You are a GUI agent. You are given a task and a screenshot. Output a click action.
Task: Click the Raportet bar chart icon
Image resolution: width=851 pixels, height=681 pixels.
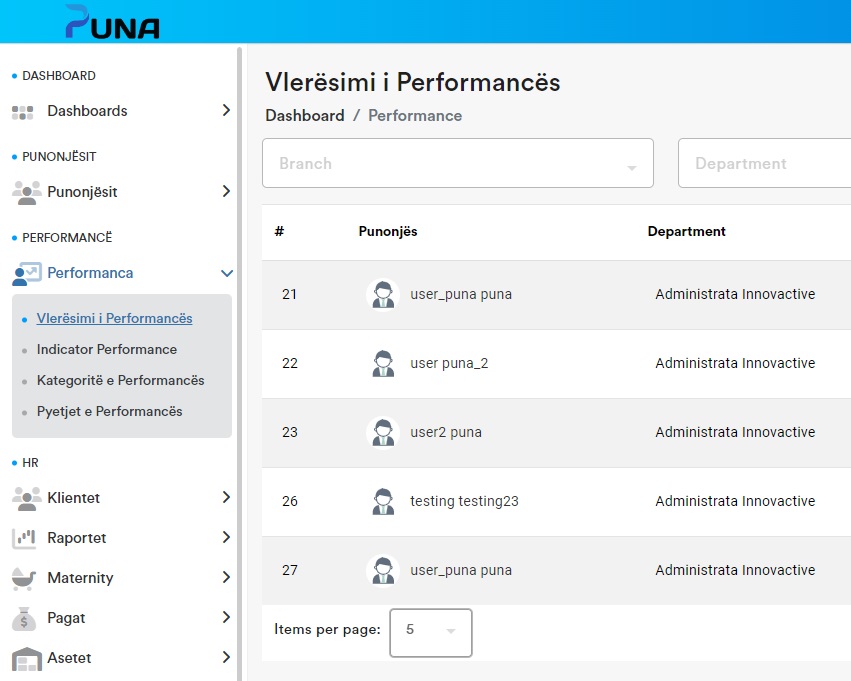point(24,538)
